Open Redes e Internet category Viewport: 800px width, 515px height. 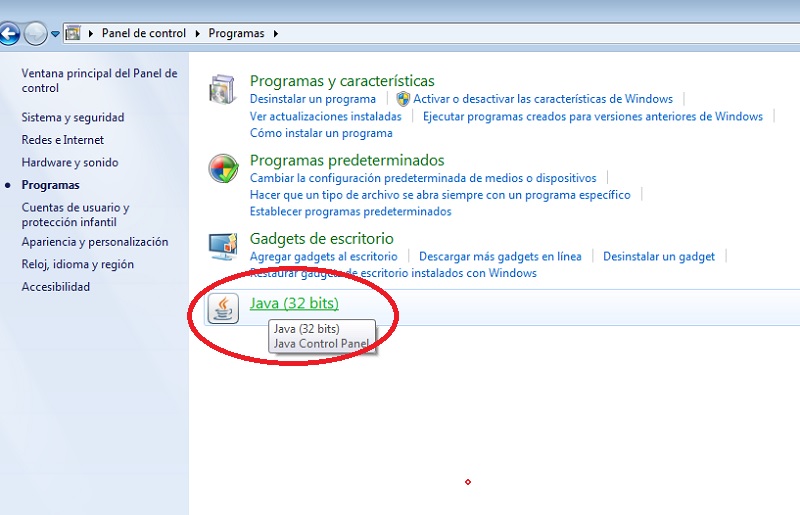pyautogui.click(x=62, y=140)
